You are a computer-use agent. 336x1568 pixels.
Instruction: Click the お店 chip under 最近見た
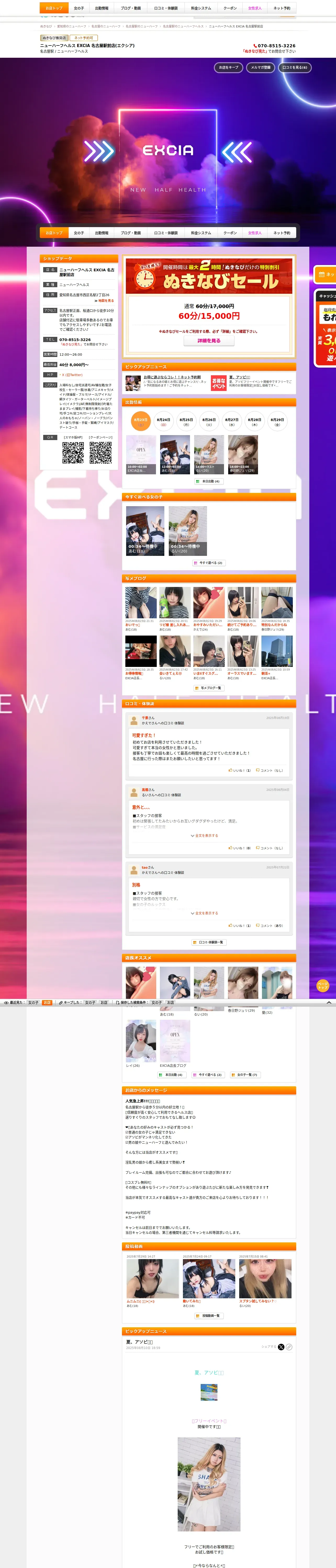pyautogui.click(x=47, y=1002)
